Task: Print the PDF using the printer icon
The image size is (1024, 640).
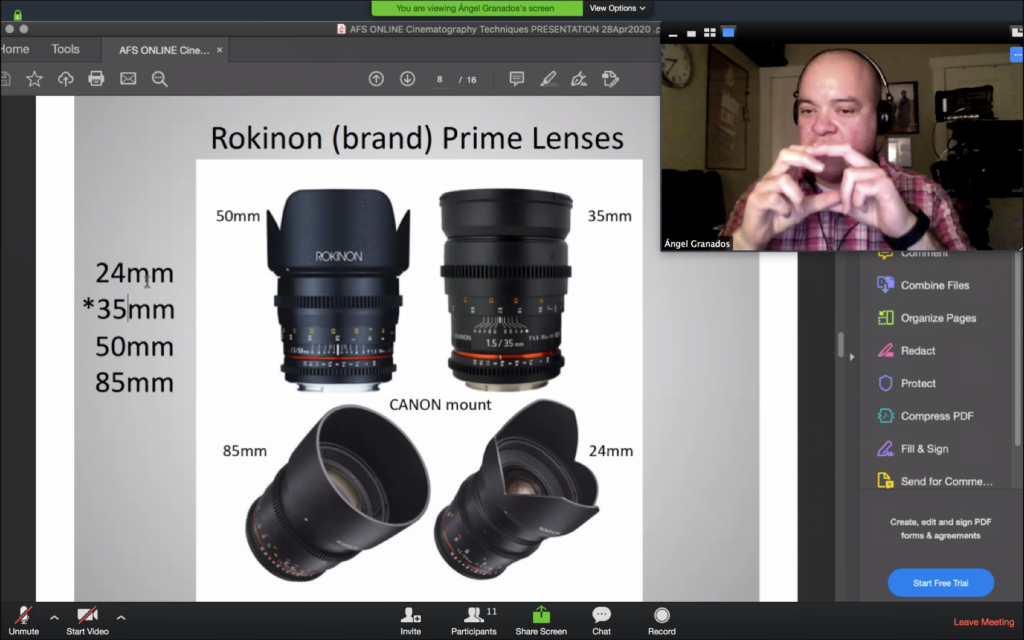Action: coord(96,79)
